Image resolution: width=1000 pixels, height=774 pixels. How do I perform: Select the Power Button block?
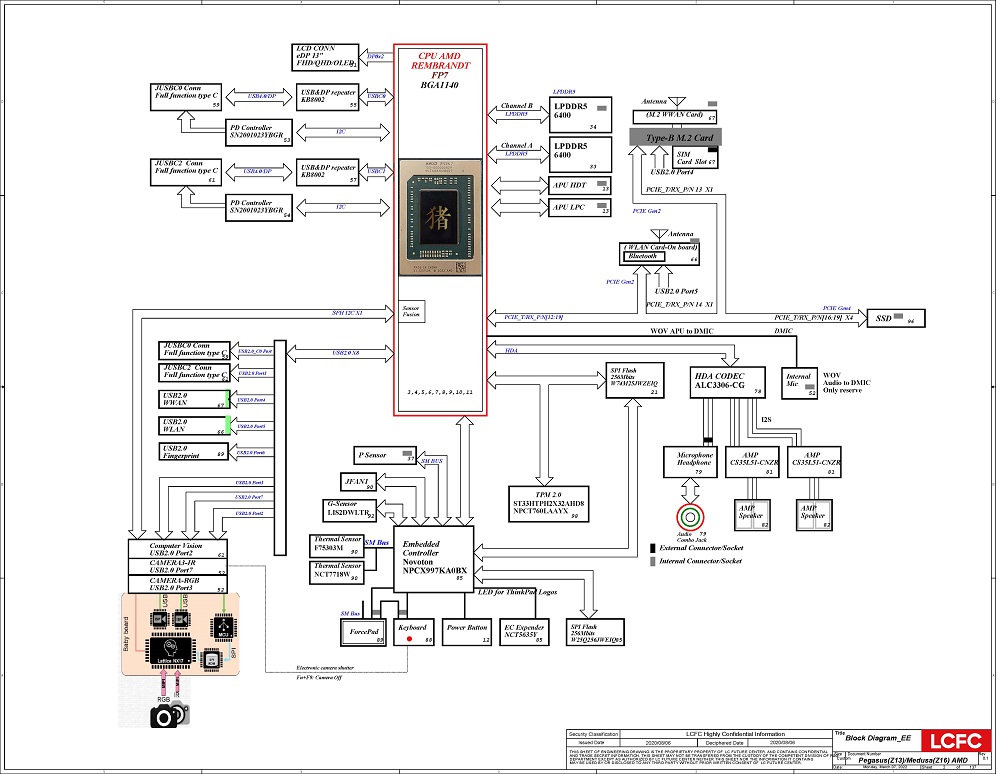(466, 632)
